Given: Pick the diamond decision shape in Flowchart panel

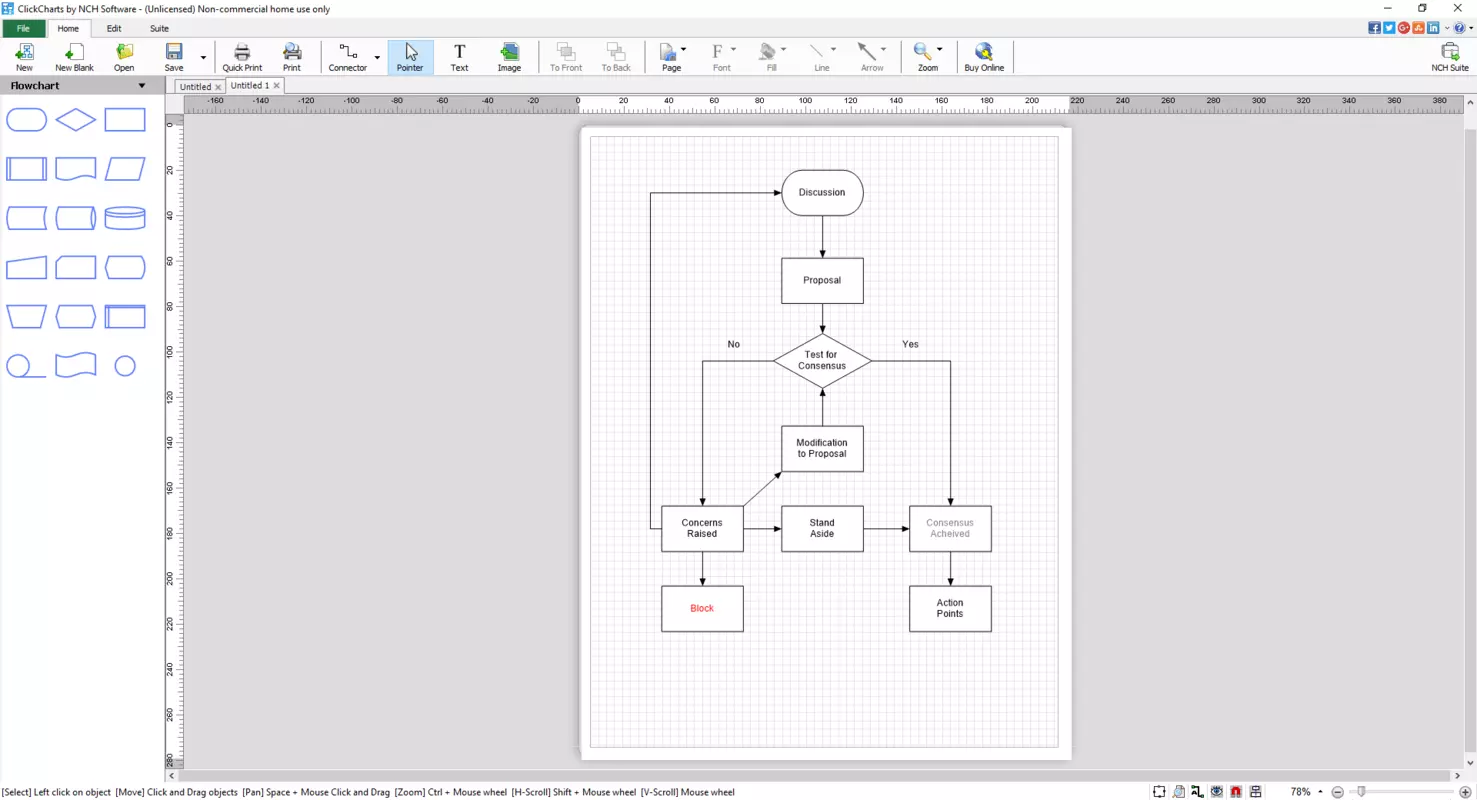Looking at the screenshot, I should pos(76,120).
